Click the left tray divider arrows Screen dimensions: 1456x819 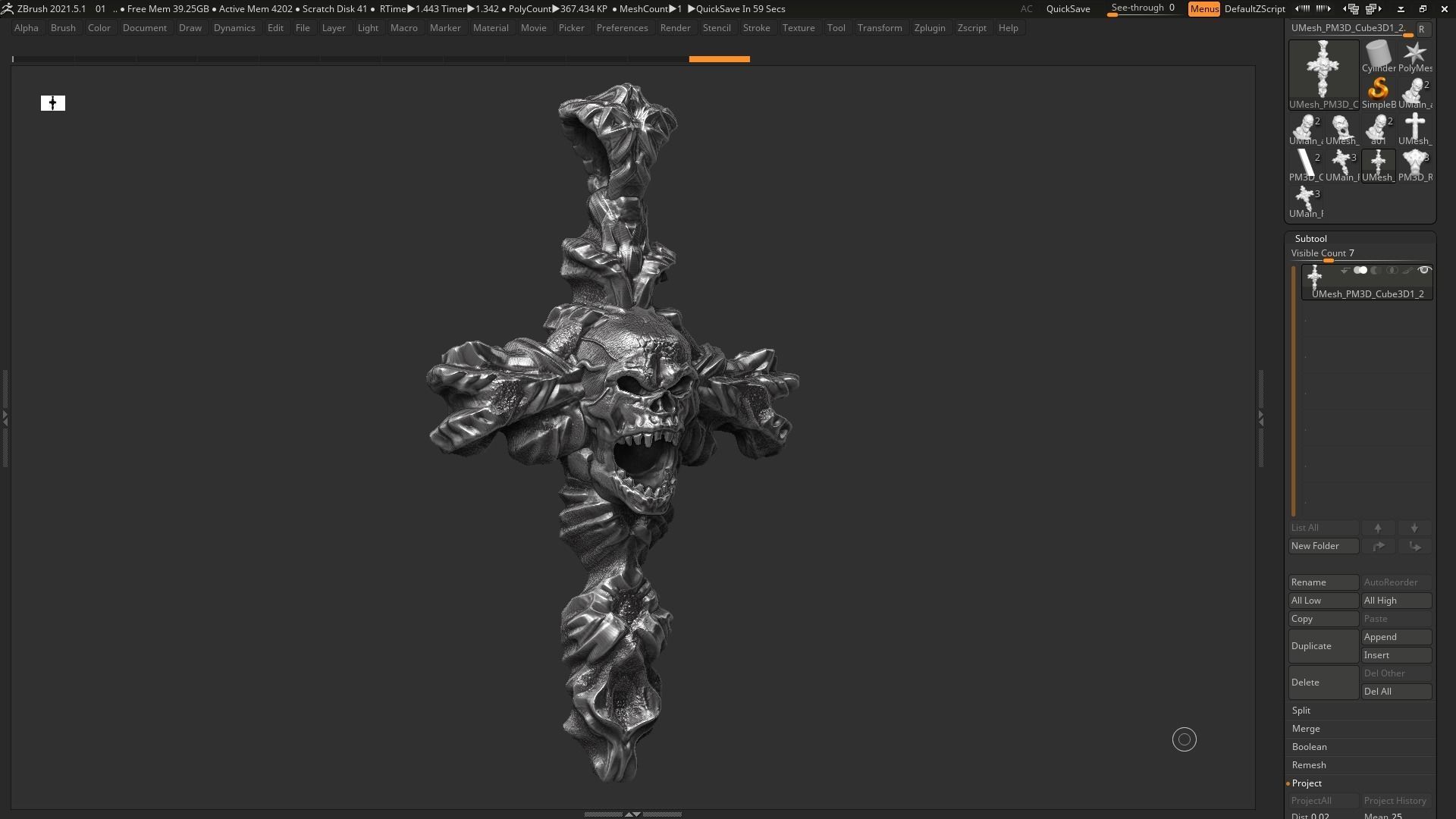tap(5, 418)
